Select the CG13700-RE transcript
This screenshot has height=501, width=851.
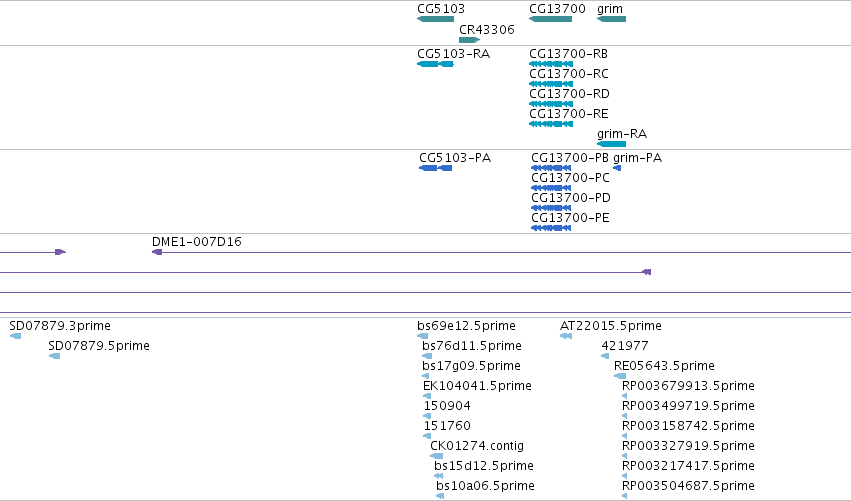[x=551, y=124]
